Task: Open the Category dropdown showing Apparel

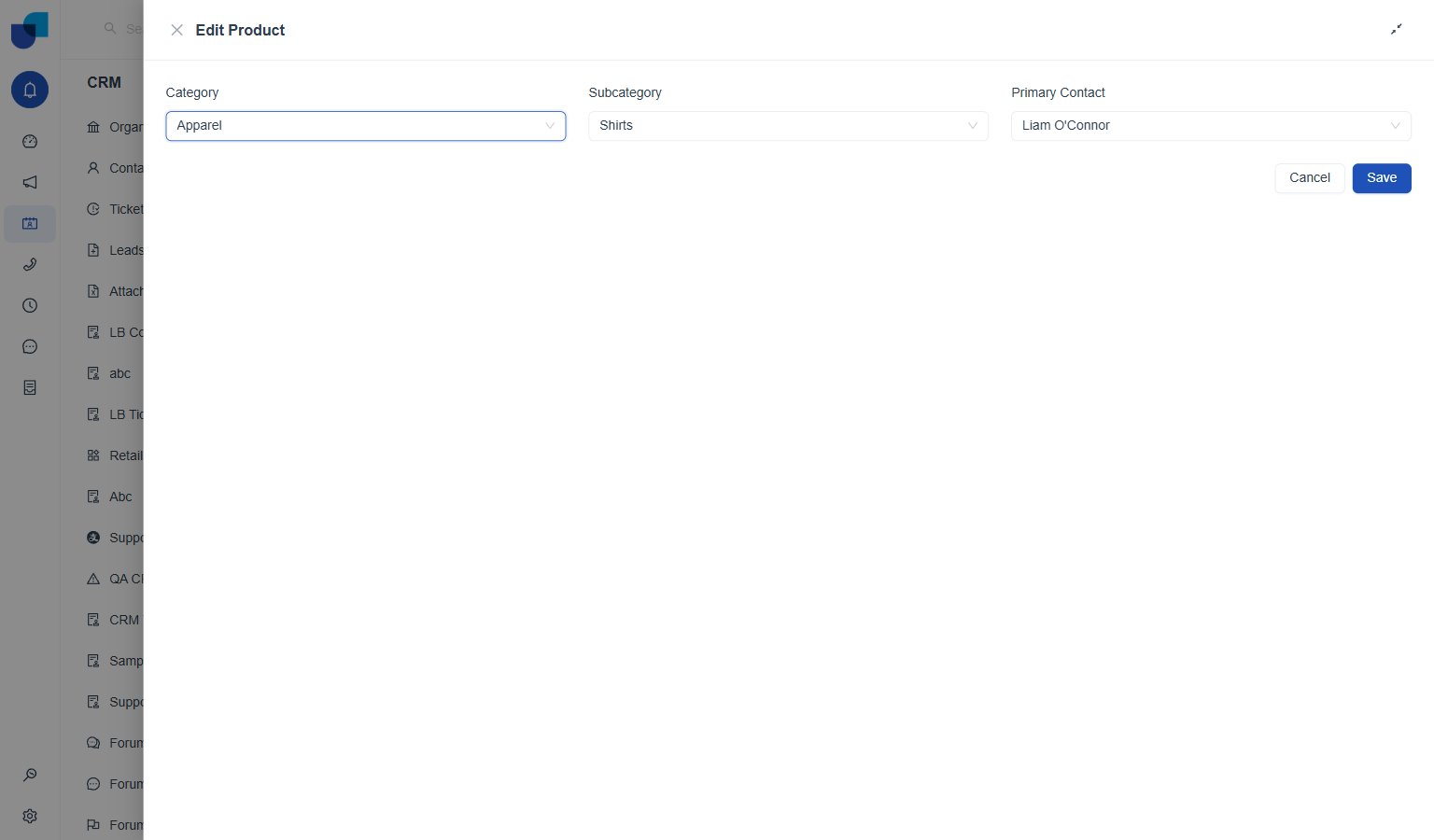Action: click(x=366, y=126)
